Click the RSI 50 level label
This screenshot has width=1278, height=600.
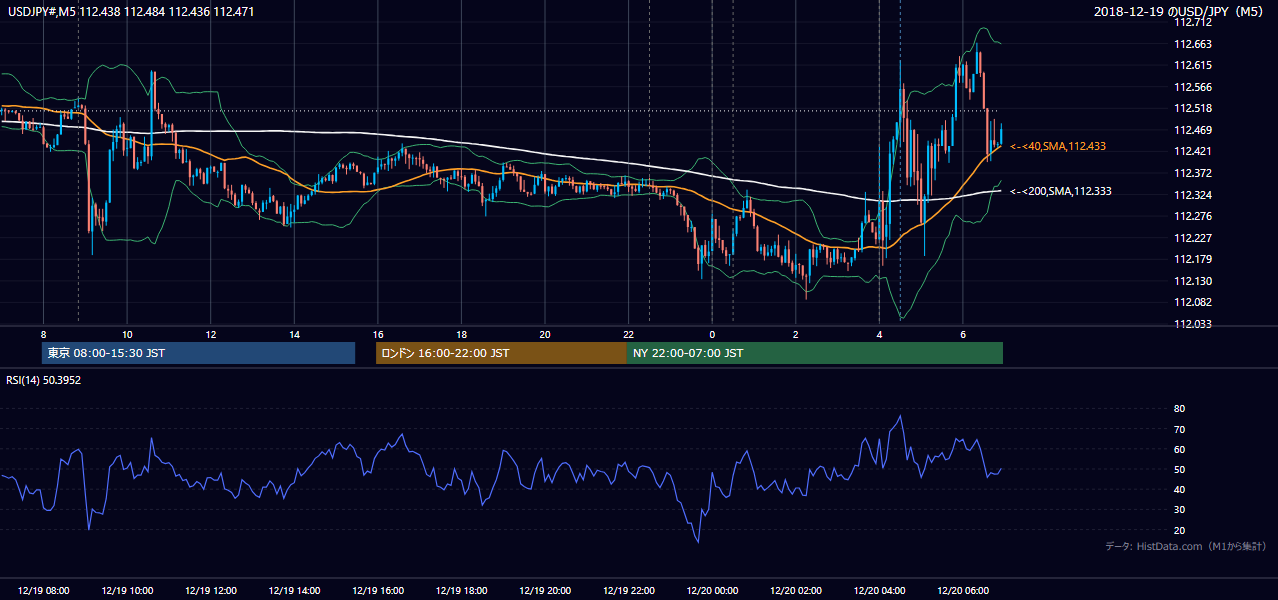(1179, 469)
